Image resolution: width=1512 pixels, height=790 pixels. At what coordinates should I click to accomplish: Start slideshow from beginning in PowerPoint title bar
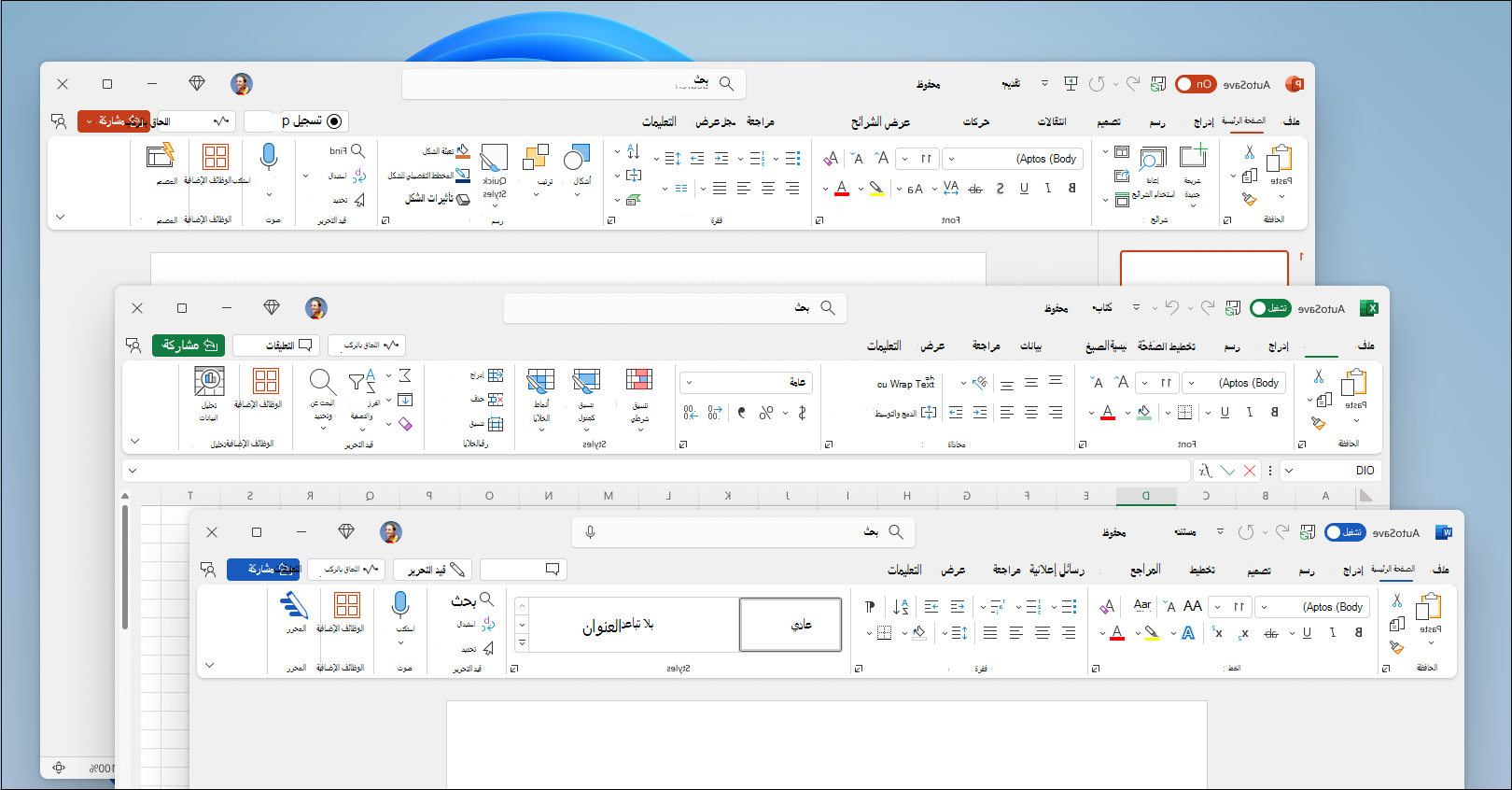(x=1071, y=84)
